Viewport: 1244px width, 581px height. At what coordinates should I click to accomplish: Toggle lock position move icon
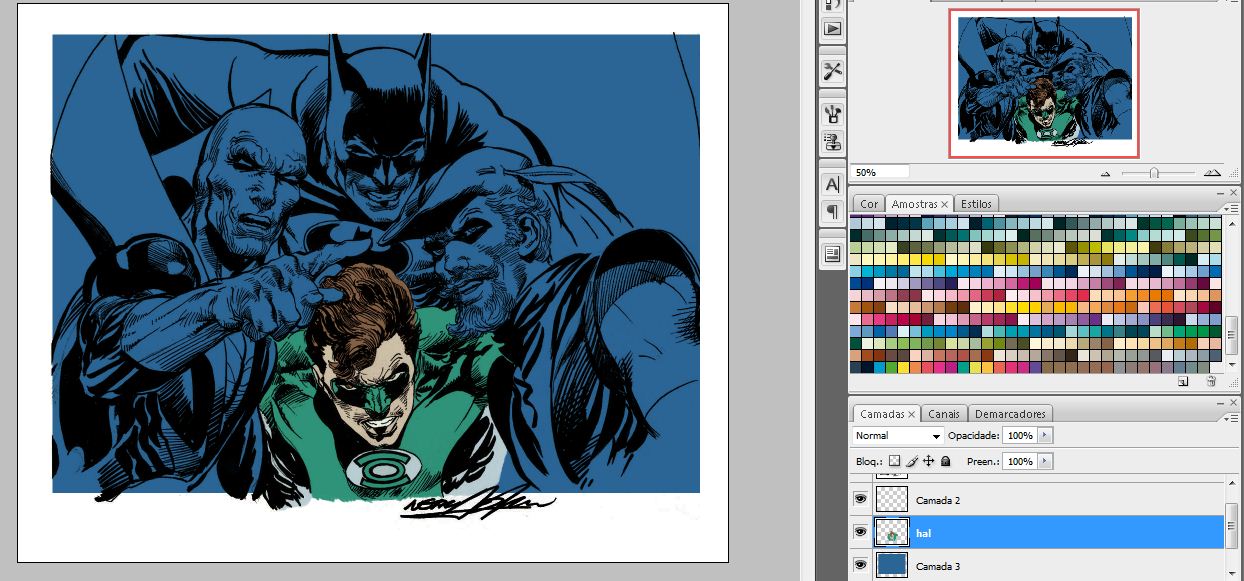pos(928,461)
